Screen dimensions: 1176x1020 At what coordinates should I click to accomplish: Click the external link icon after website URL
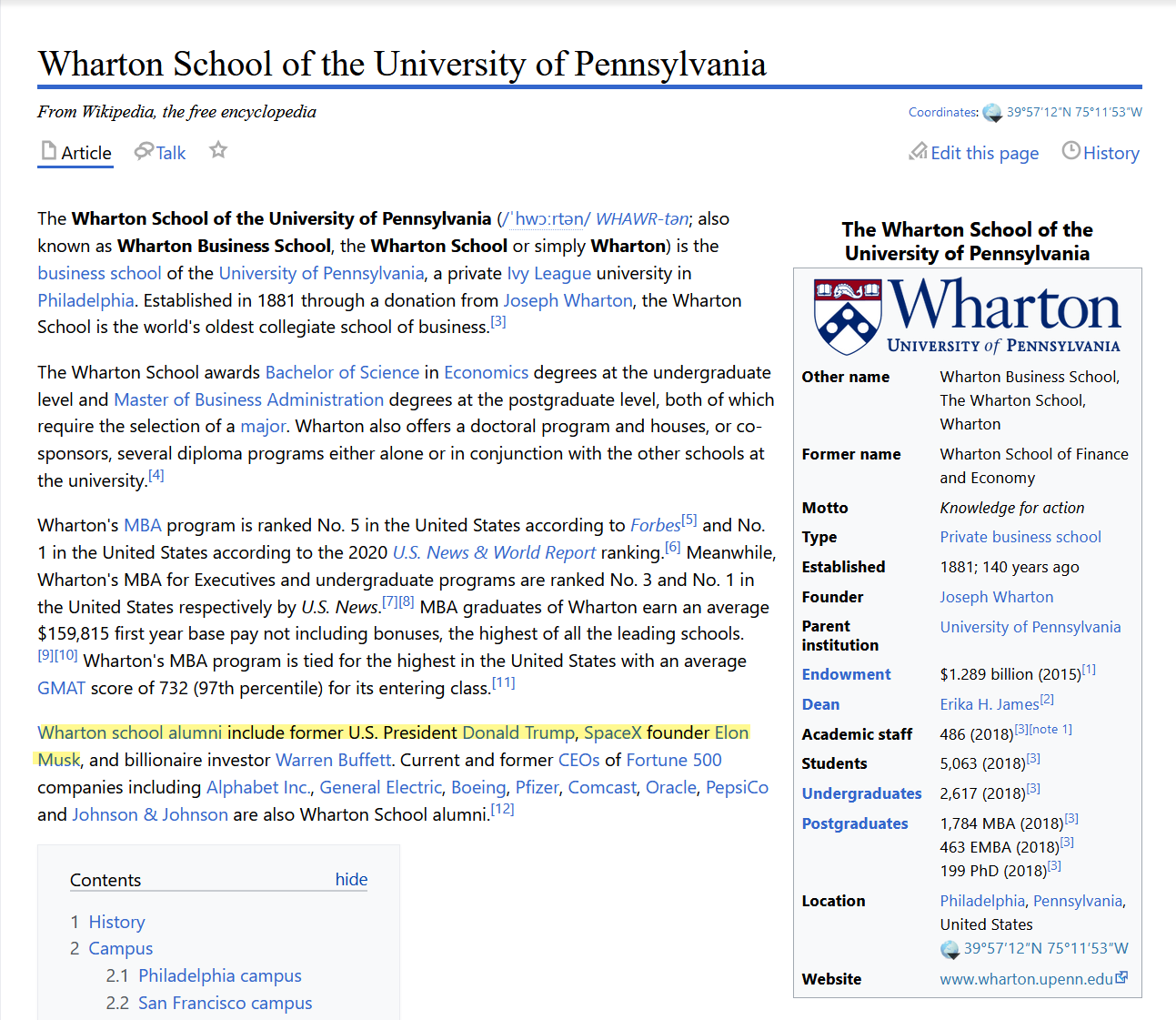point(1122,977)
